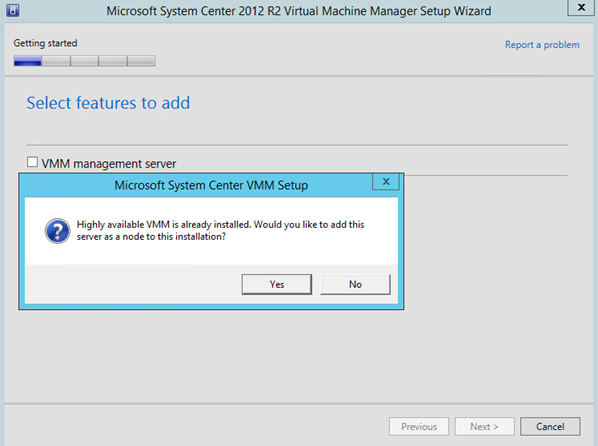Click the wizard app icon in title bar
The height and width of the screenshot is (446, 598).
click(x=13, y=10)
